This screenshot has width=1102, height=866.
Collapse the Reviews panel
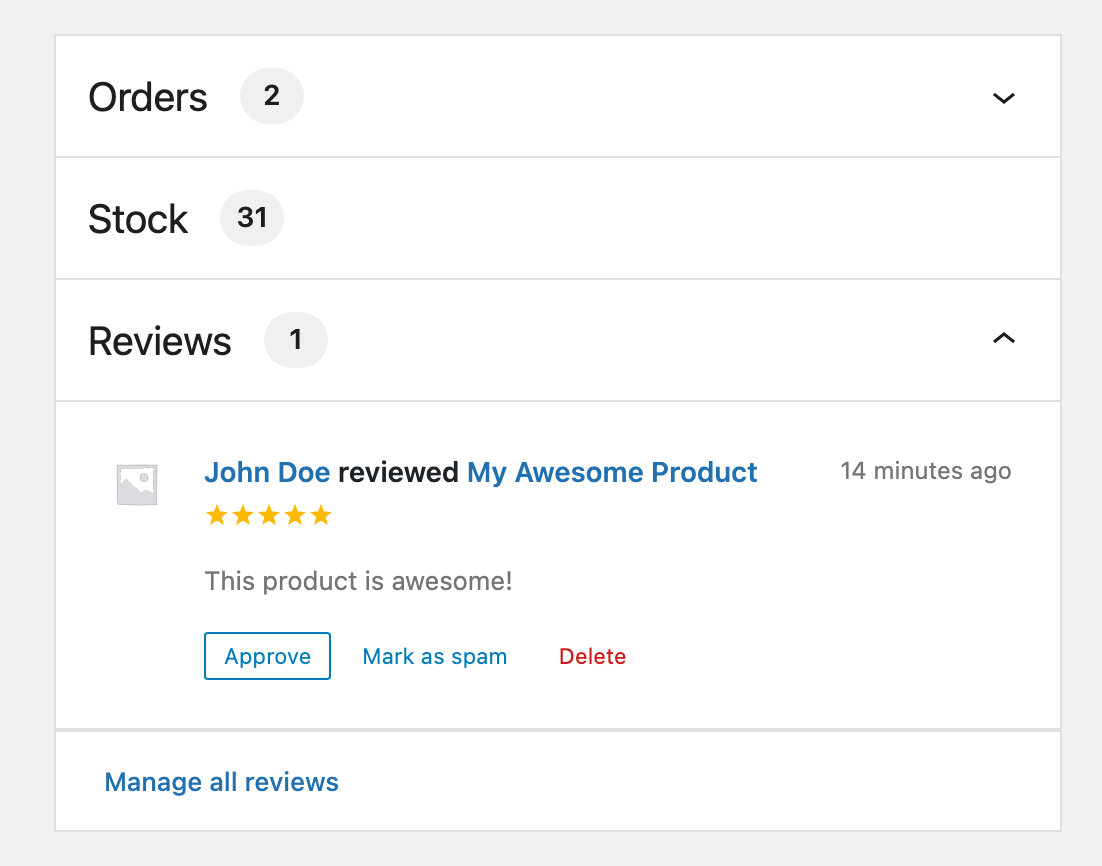[1004, 339]
